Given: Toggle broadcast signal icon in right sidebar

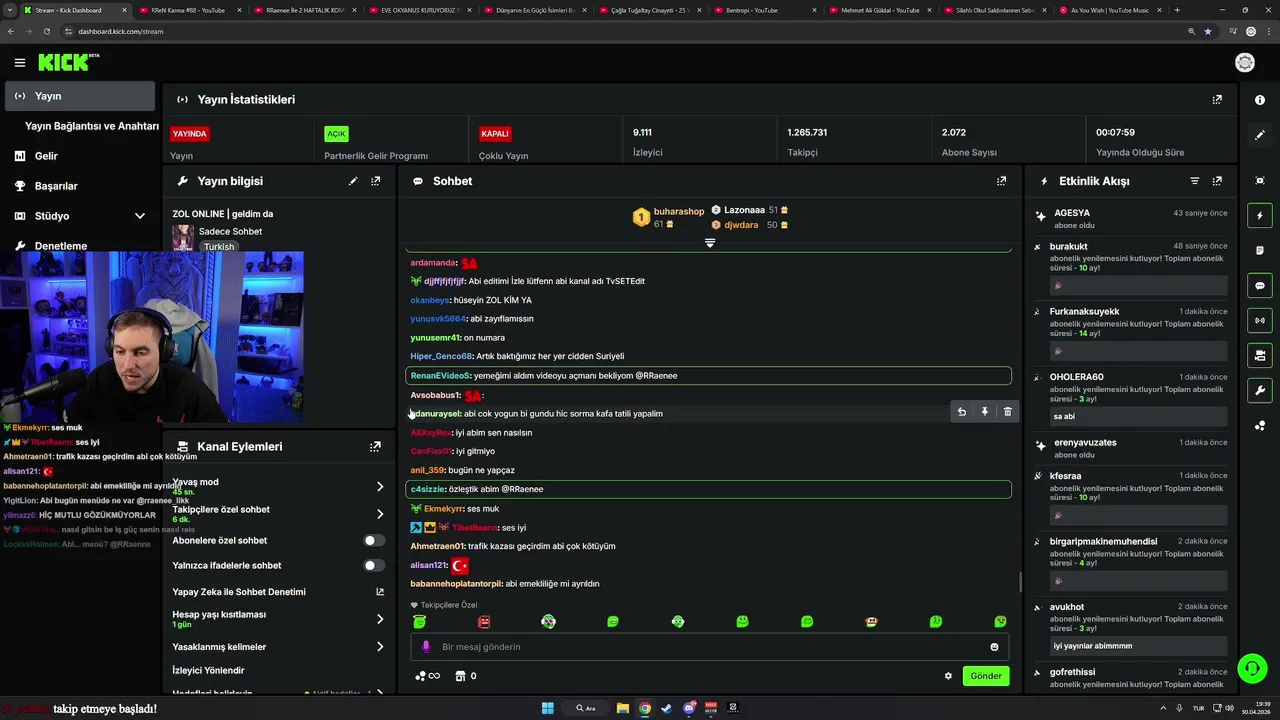Looking at the screenshot, I should pyautogui.click(x=1260, y=321).
